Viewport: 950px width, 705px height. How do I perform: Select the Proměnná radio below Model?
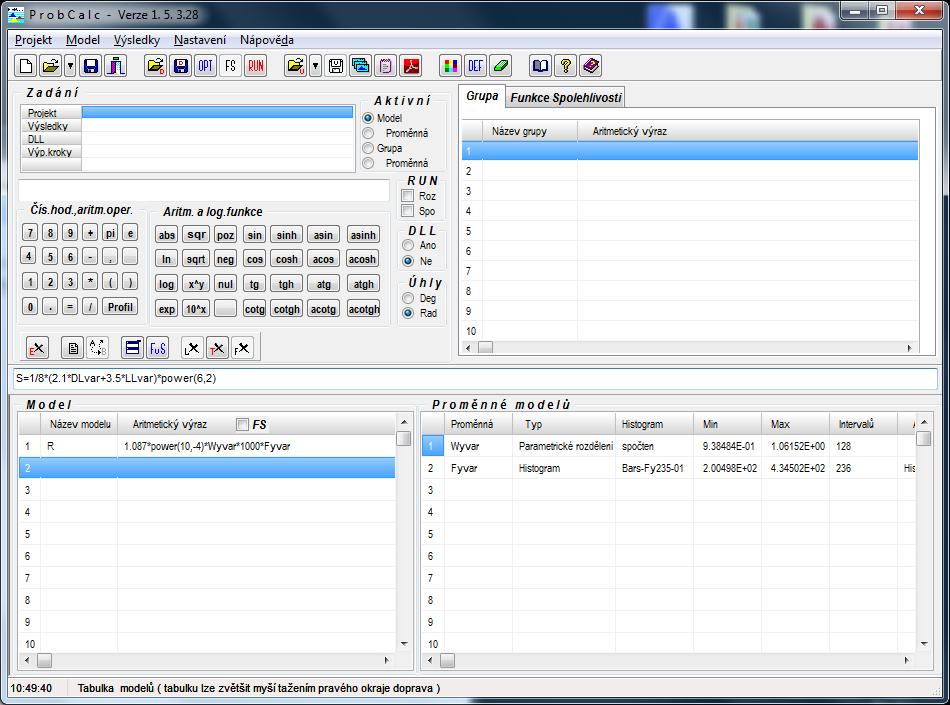[368, 133]
